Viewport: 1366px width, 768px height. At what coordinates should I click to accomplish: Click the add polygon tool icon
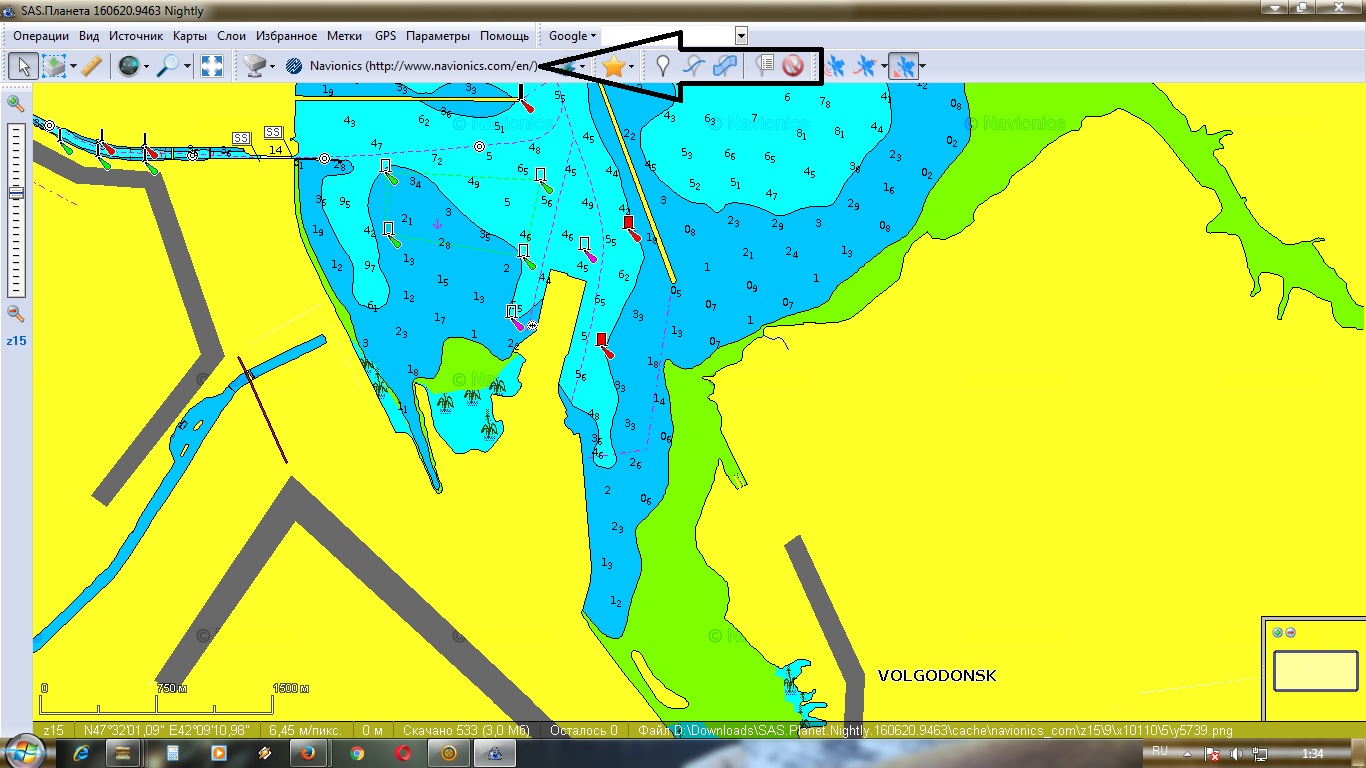click(x=726, y=66)
